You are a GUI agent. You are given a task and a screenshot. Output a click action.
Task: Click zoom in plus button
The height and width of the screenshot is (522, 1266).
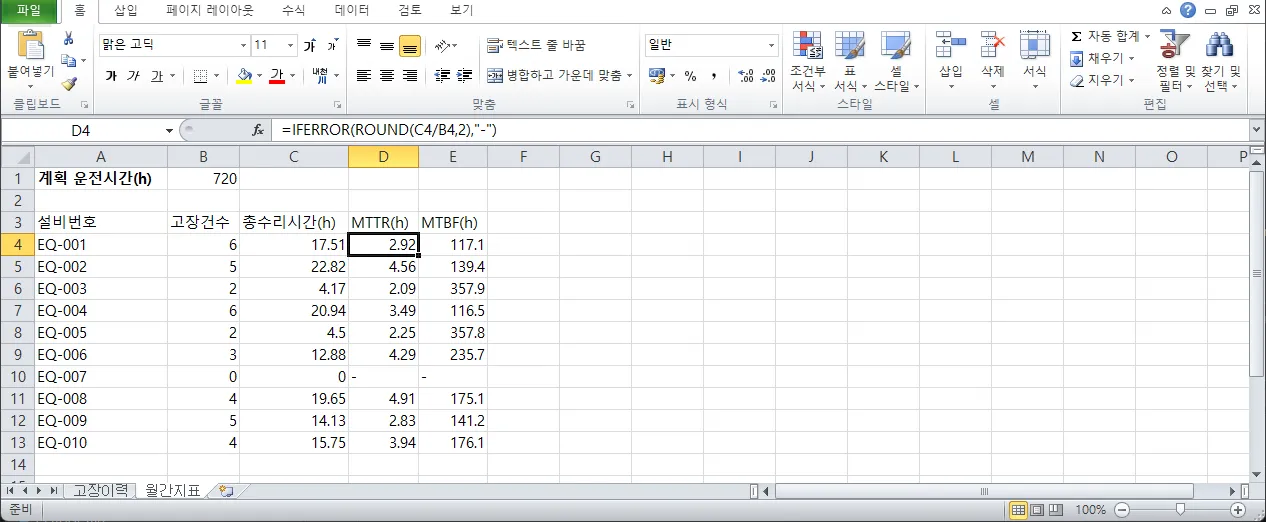(x=1238, y=510)
